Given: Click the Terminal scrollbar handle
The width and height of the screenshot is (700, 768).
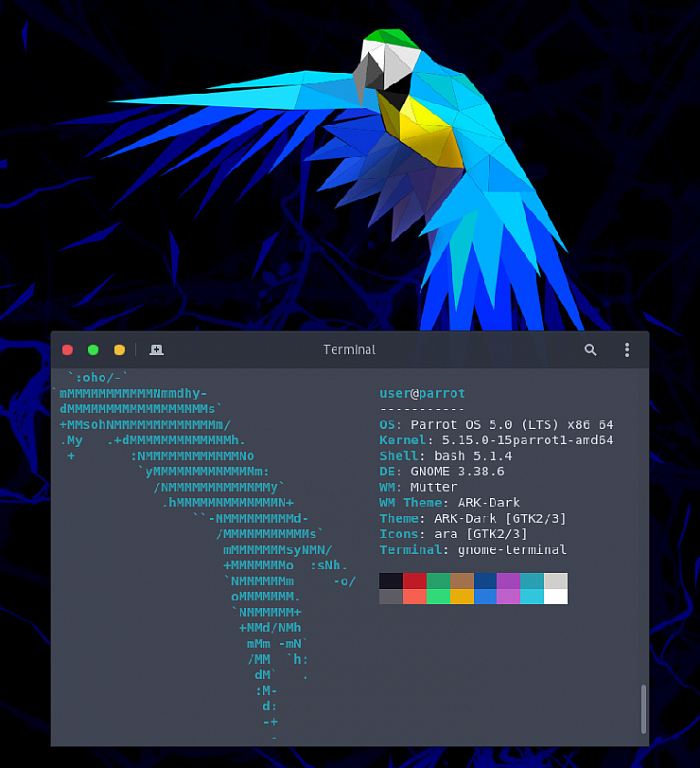Looking at the screenshot, I should (x=643, y=709).
